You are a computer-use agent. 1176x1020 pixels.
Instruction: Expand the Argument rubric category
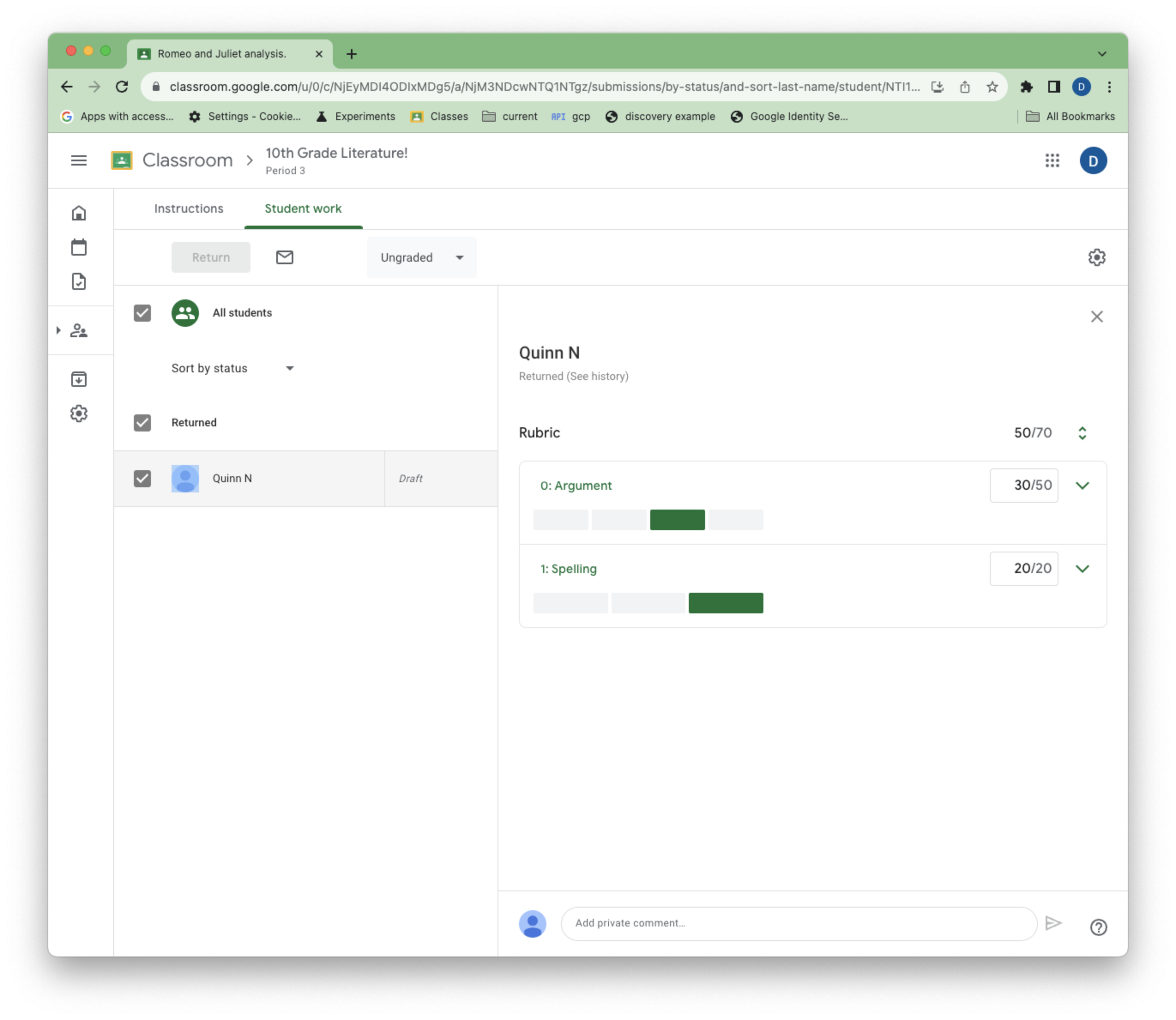pos(1082,485)
